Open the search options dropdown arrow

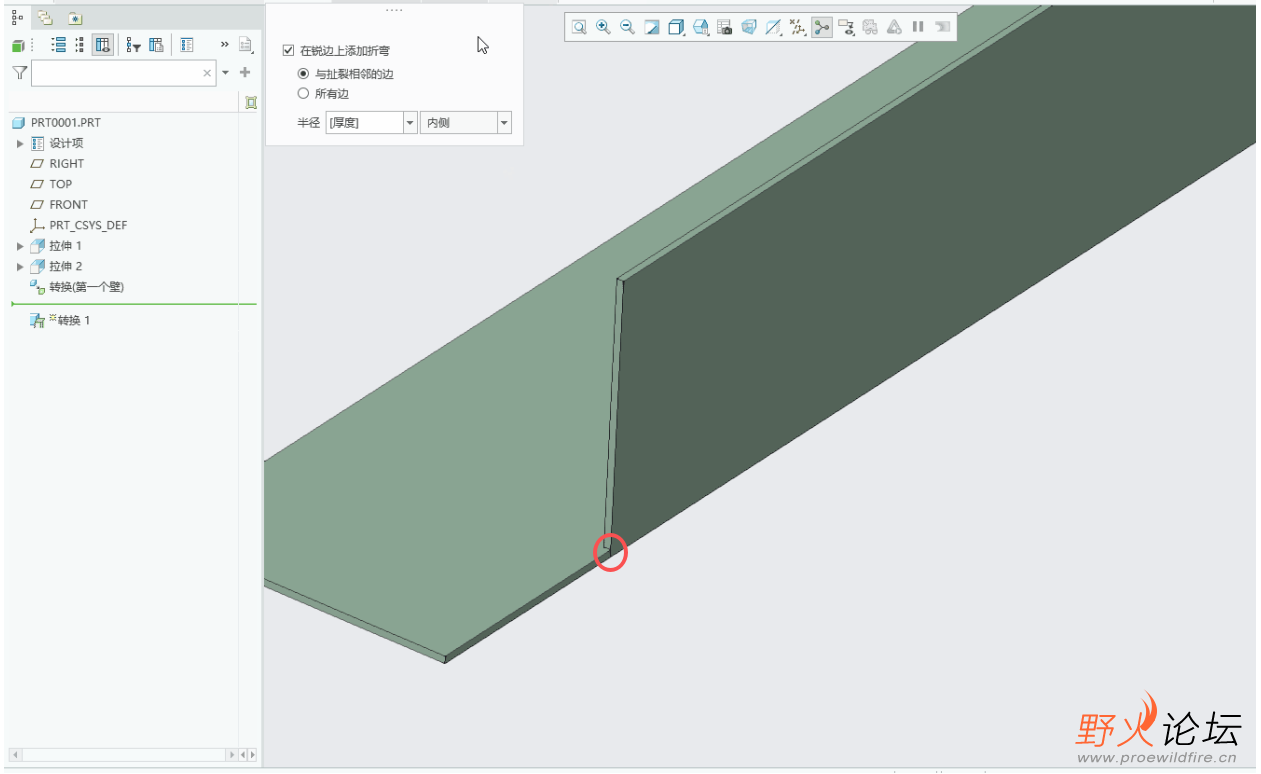[226, 73]
